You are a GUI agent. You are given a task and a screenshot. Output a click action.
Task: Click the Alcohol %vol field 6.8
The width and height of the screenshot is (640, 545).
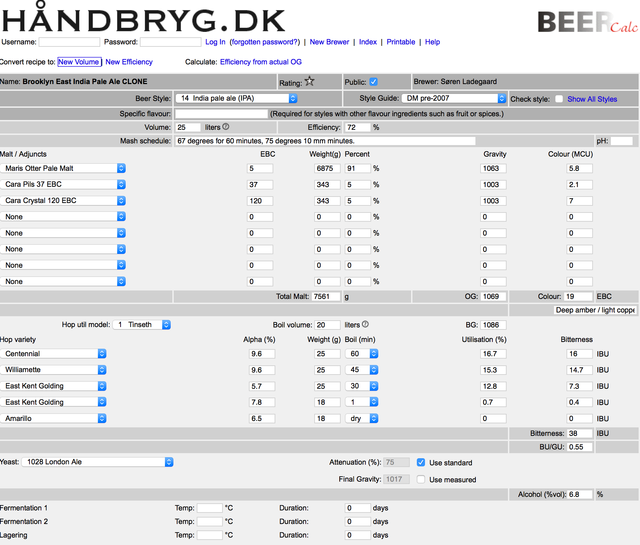580,494
